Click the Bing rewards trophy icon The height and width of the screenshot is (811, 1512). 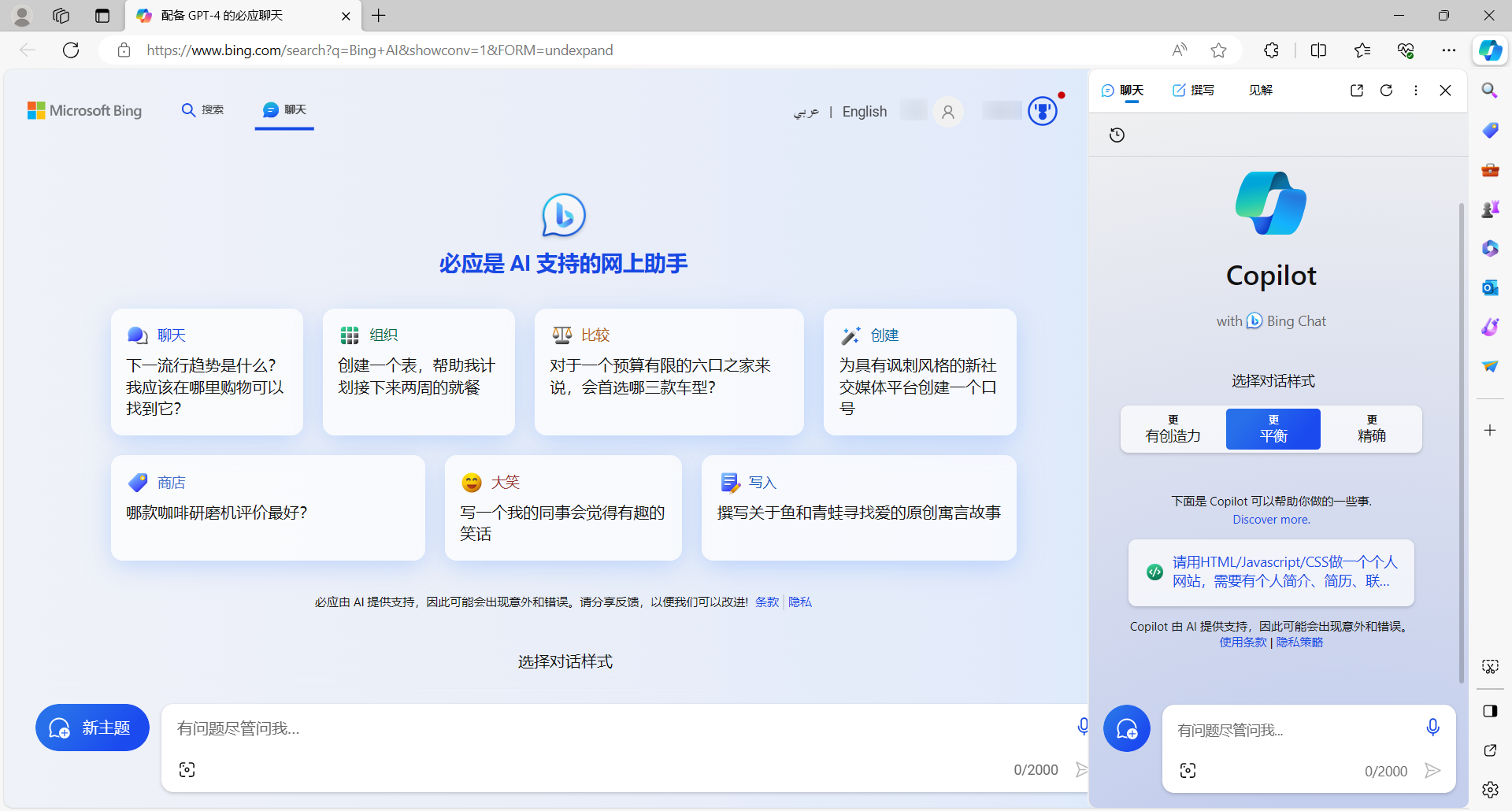point(1043,111)
